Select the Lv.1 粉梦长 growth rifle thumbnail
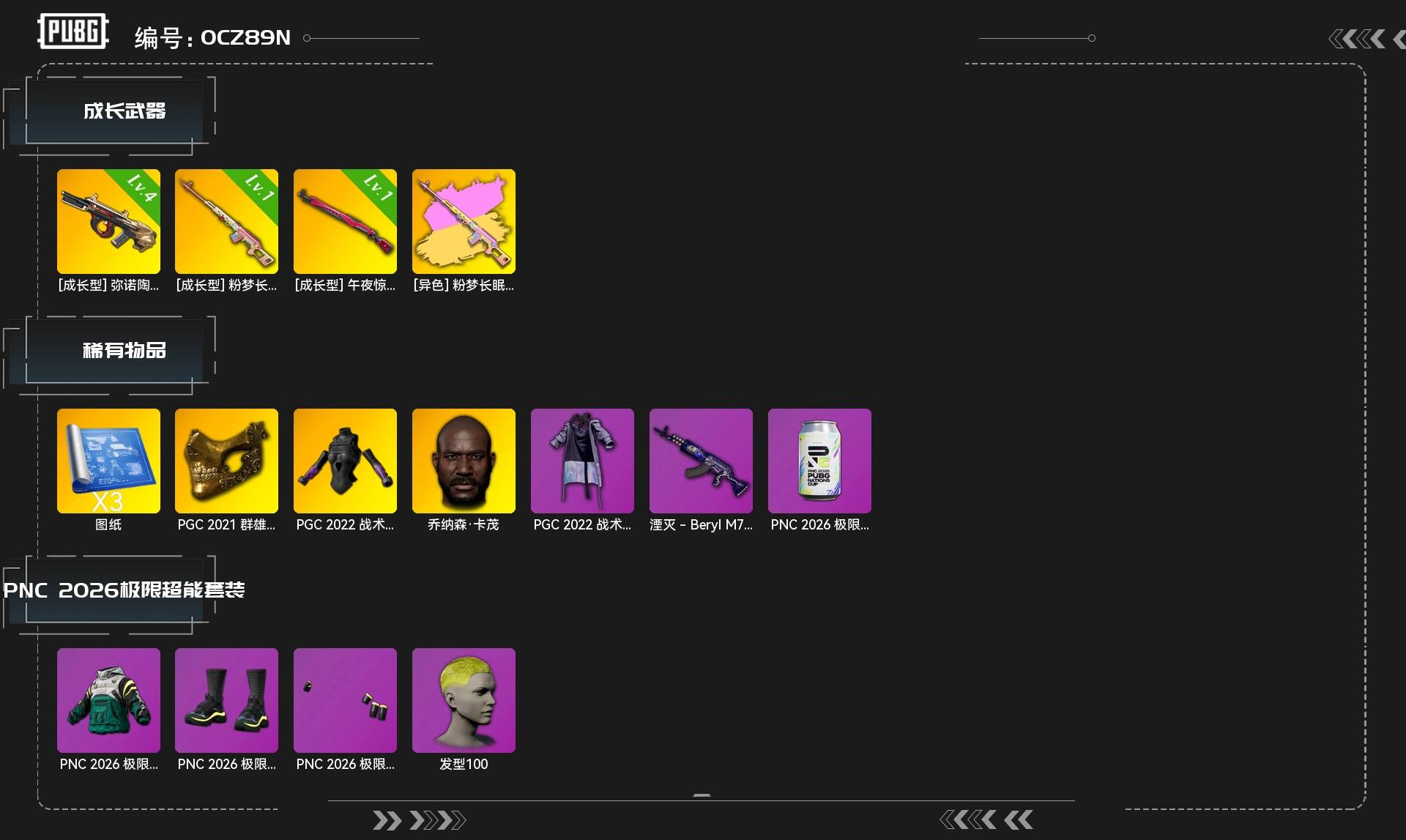Viewport: 1406px width, 840px height. click(x=227, y=221)
